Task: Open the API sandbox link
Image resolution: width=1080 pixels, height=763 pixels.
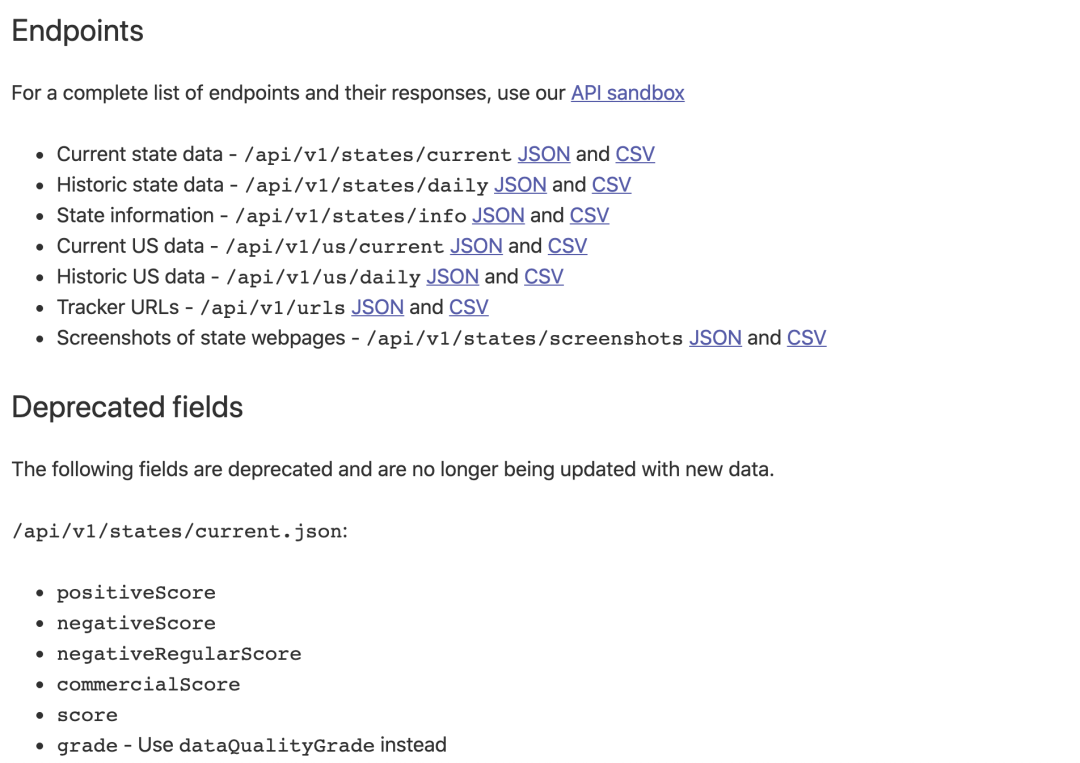Action: tap(627, 93)
